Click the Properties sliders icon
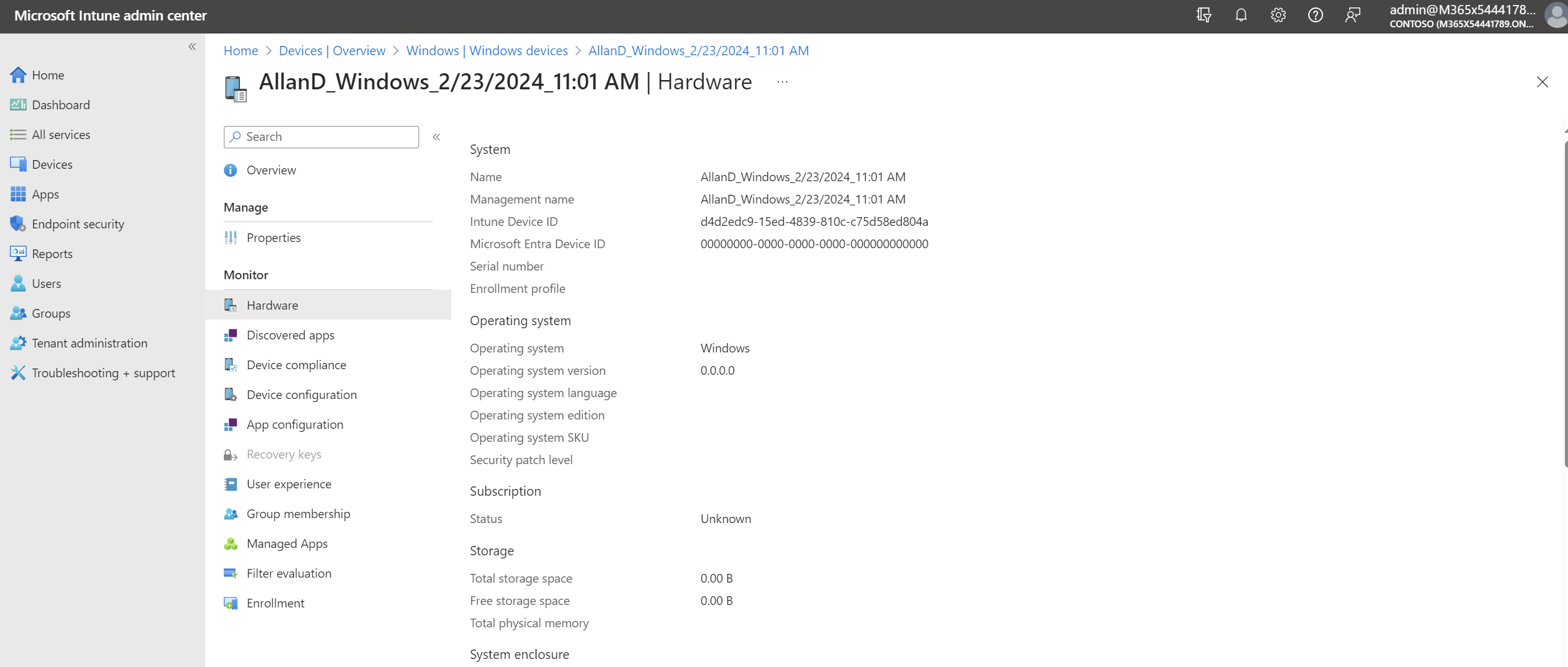Viewport: 1568px width, 667px height. coord(231,238)
